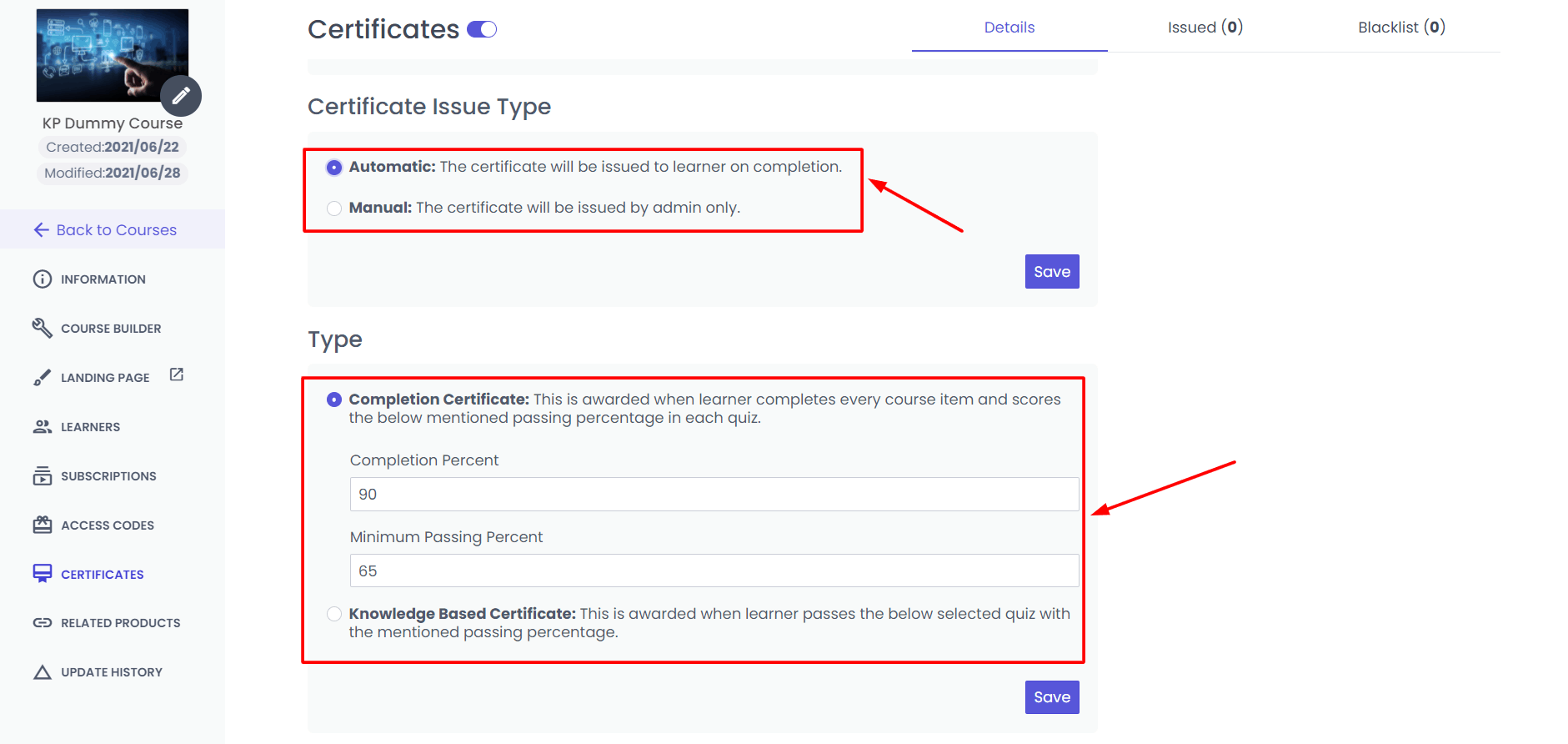Save the Certificate Issue Type settings
1568x744 pixels.
(1052, 272)
